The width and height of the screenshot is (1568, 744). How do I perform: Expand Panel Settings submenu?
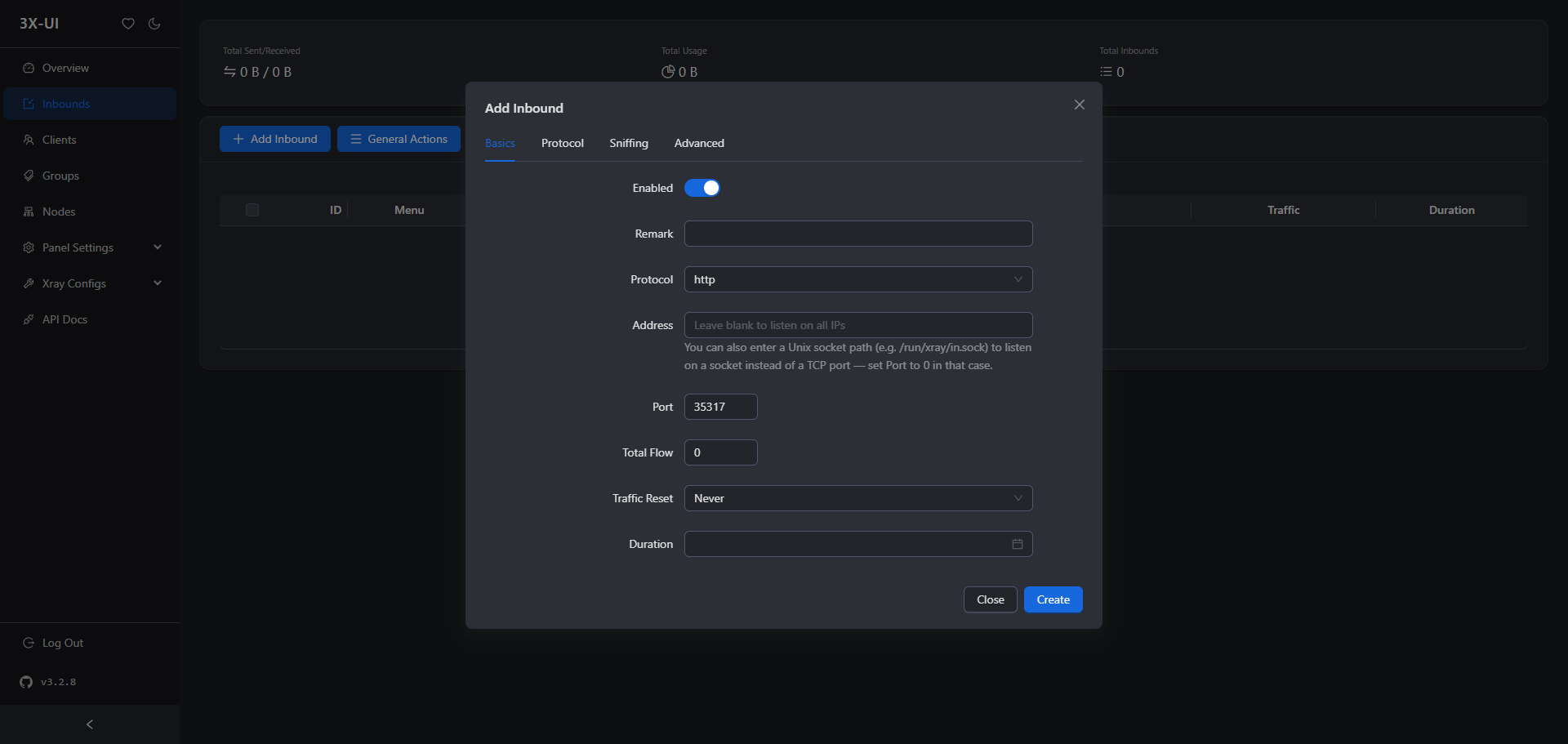tap(90, 247)
